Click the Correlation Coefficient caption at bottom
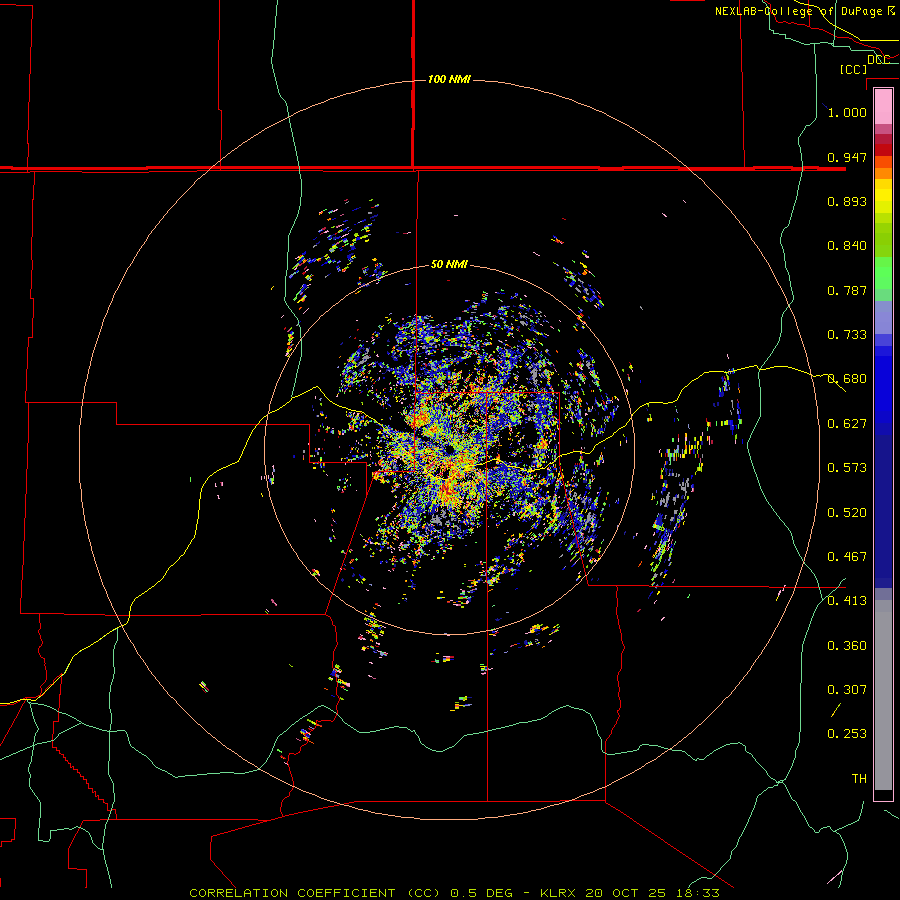Image resolution: width=900 pixels, height=900 pixels. (455, 893)
